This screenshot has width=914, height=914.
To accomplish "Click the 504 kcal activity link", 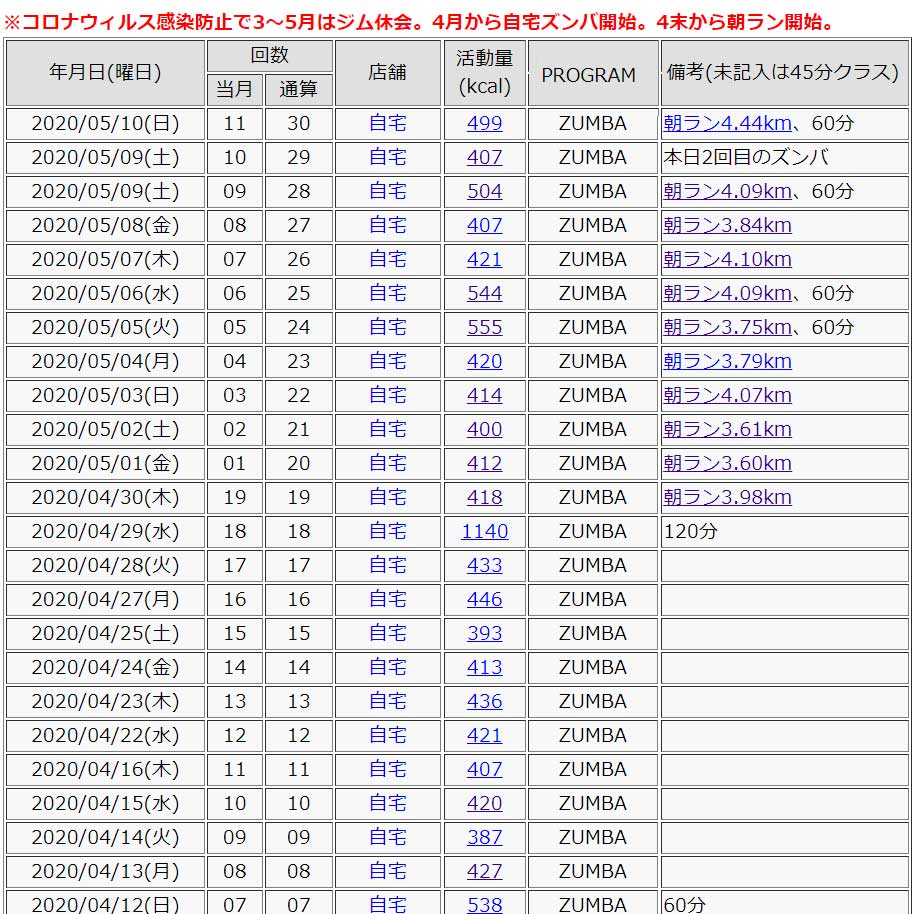I will [x=484, y=192].
